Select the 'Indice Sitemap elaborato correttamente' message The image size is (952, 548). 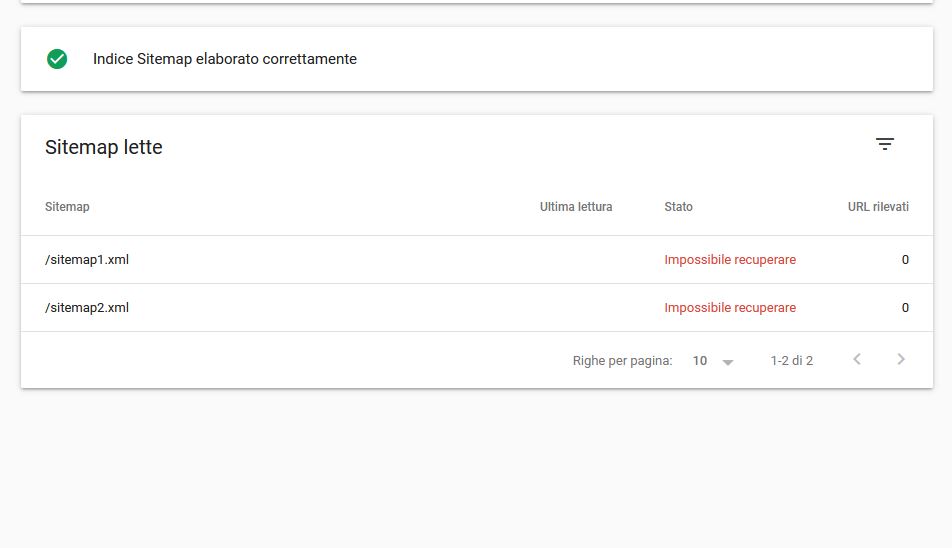[225, 59]
